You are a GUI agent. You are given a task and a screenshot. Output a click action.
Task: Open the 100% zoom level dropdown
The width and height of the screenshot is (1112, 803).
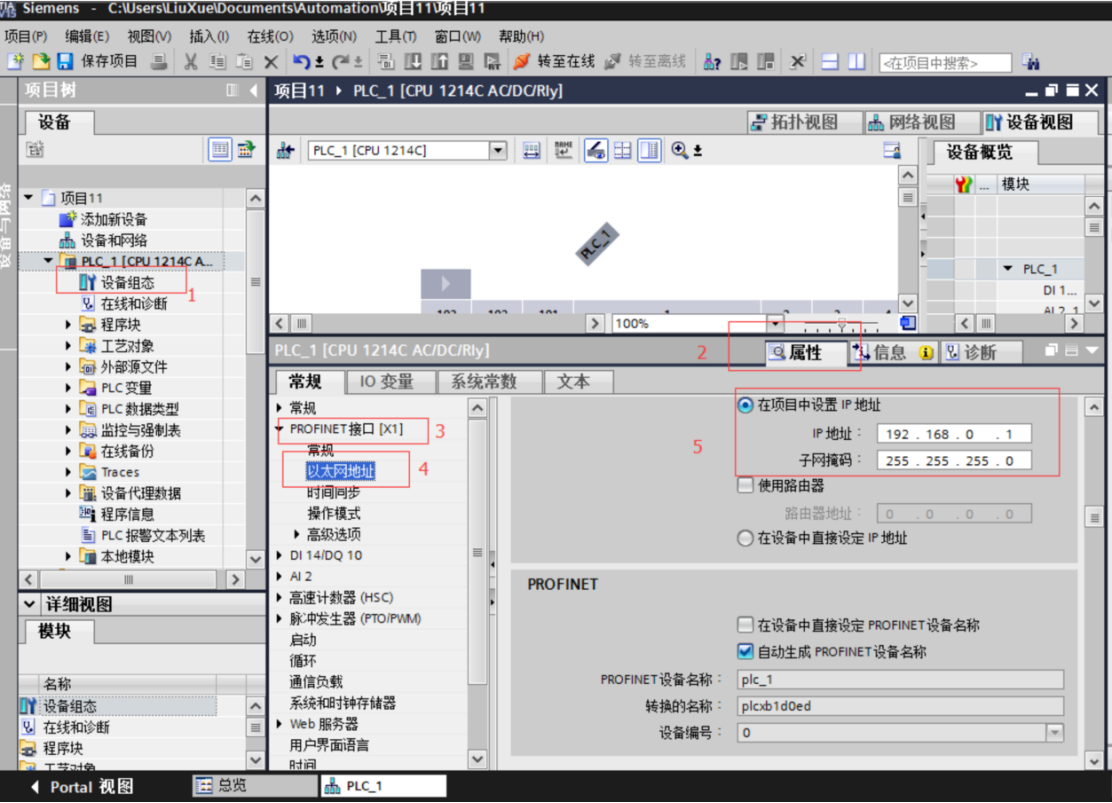click(x=775, y=323)
